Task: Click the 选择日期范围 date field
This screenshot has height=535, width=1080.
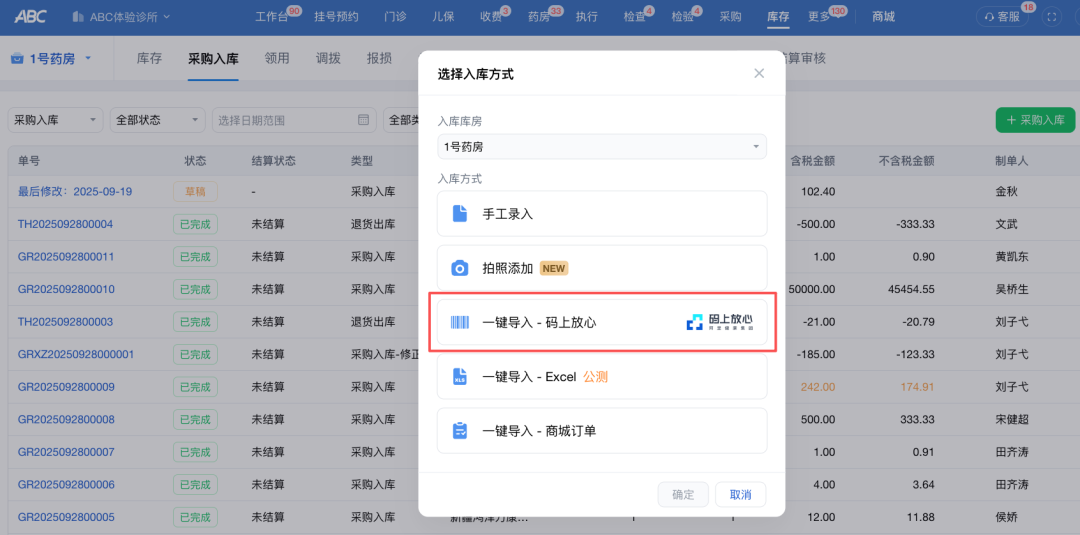Action: pyautogui.click(x=294, y=120)
